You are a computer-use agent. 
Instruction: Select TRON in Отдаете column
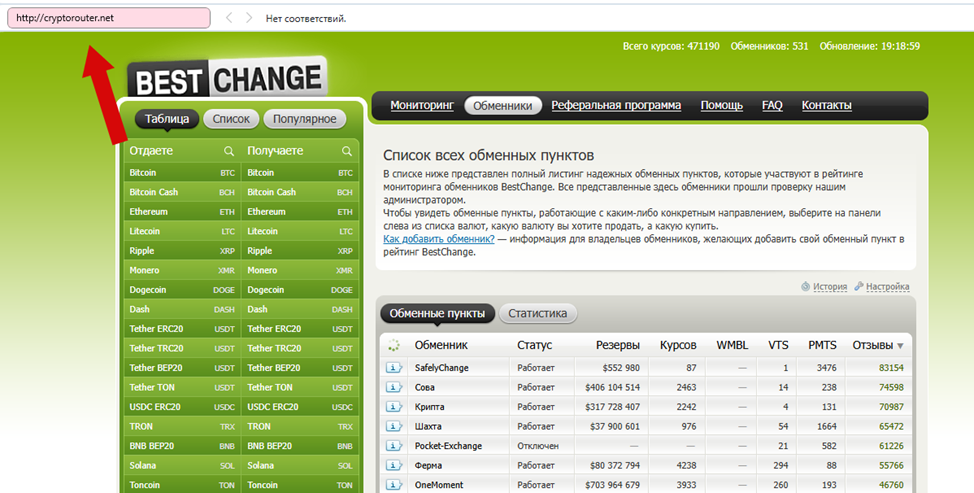pos(182,427)
